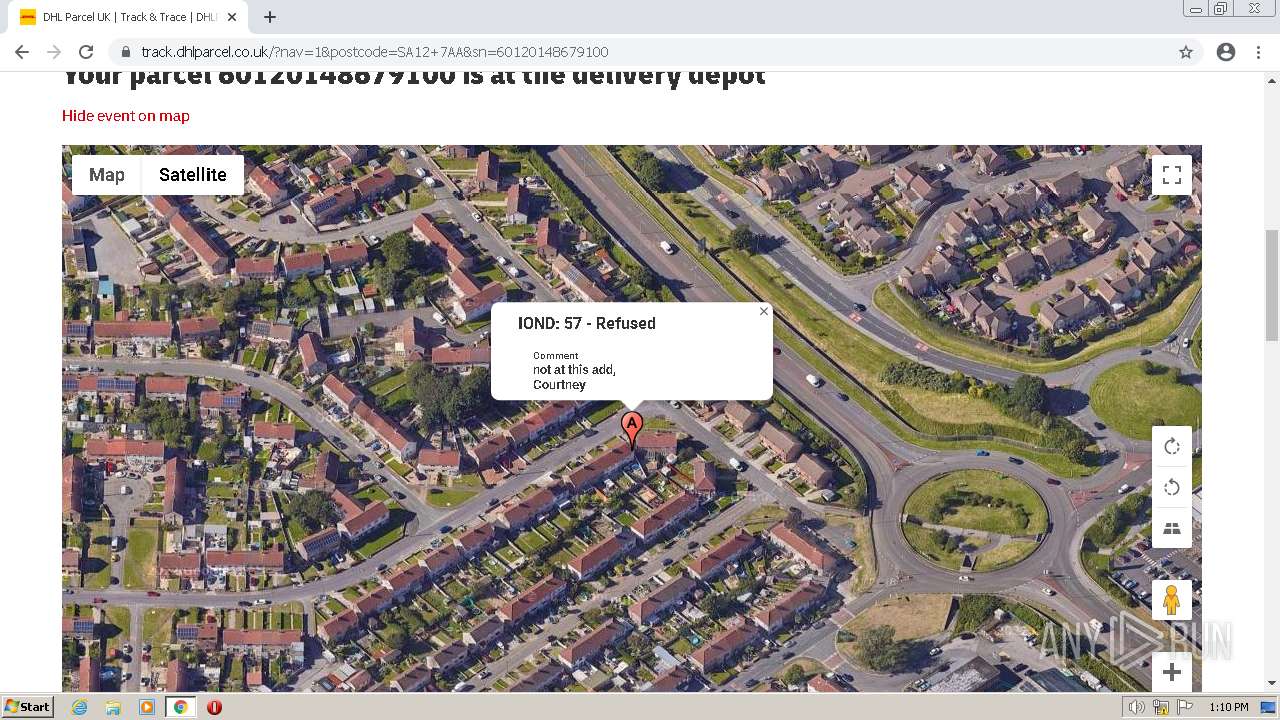Rotate map clockwise
Screen dimensions: 1280x720
[1172, 447]
